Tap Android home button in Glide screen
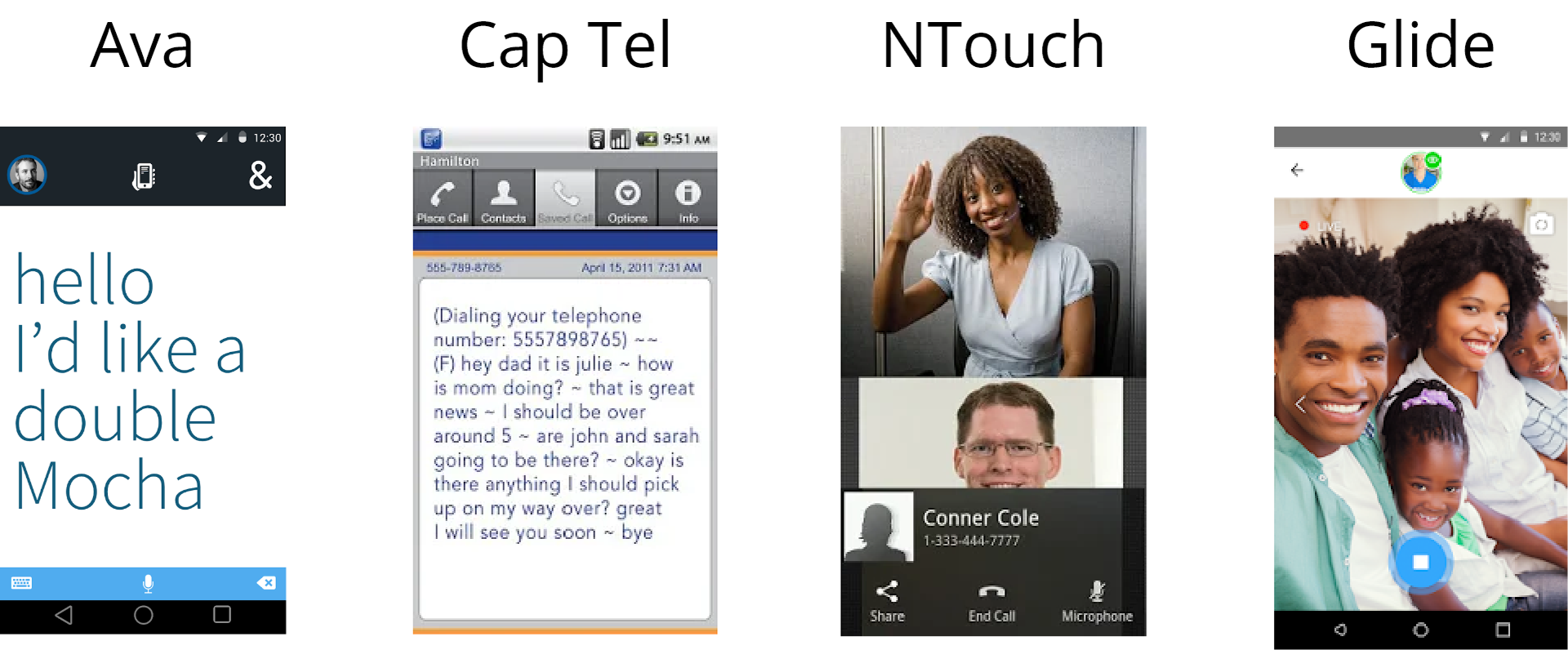The image size is (1568, 650). click(1421, 630)
